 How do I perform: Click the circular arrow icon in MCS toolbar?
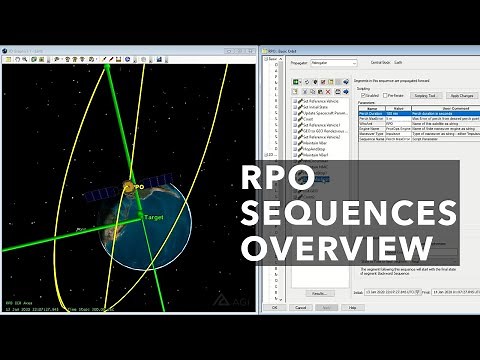[x=307, y=82]
